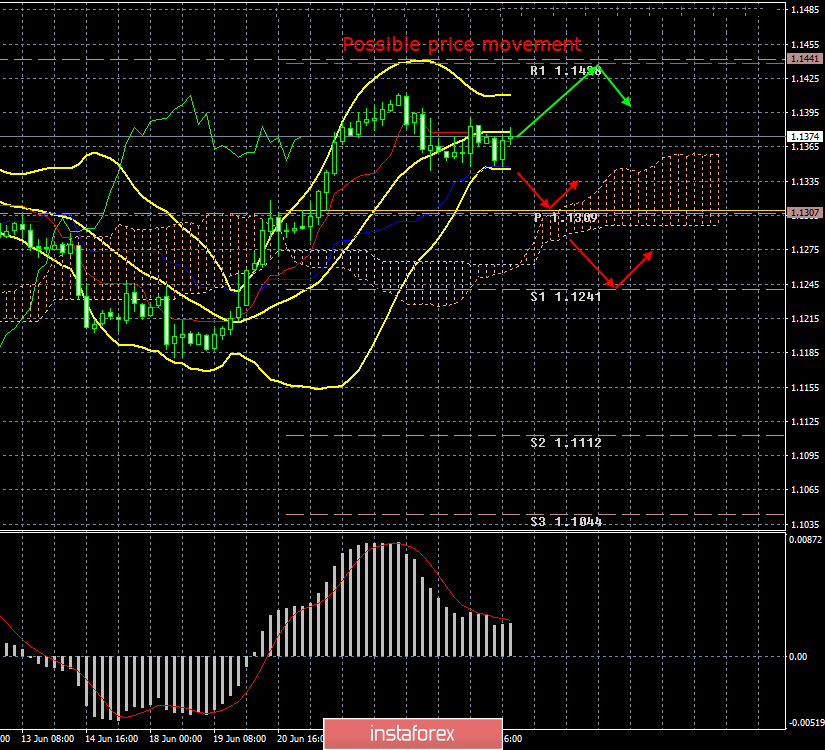Select the R1 1.1486 resistance label
Viewport: 825px width, 750px height.
(x=560, y=71)
